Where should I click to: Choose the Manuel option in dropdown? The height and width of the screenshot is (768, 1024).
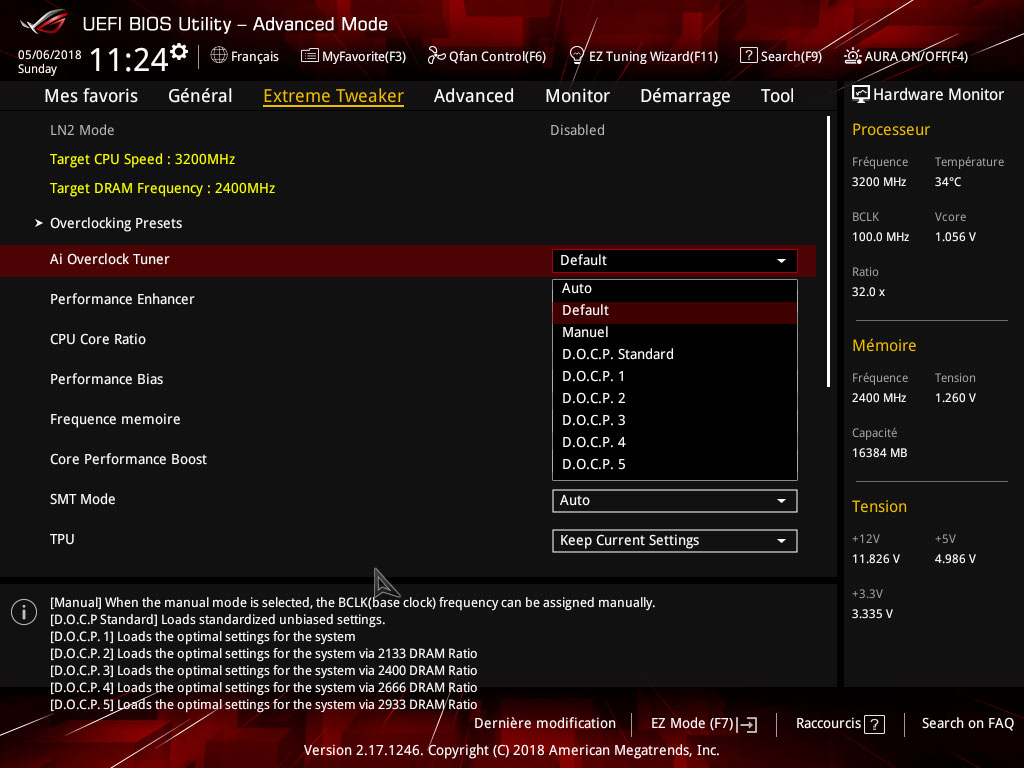(585, 332)
